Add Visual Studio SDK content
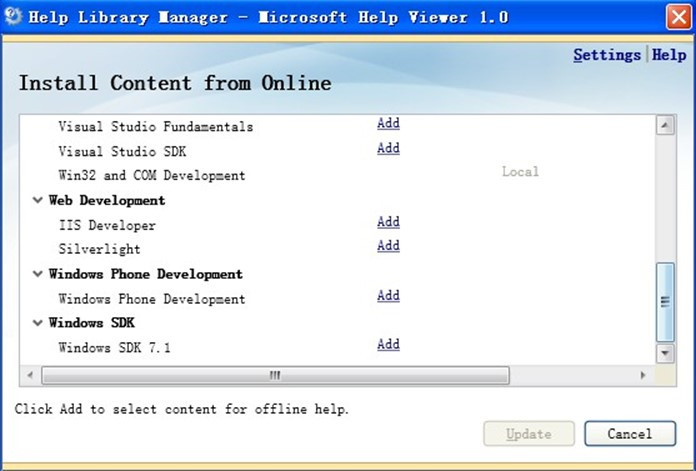The width and height of the screenshot is (696, 471). click(x=388, y=148)
